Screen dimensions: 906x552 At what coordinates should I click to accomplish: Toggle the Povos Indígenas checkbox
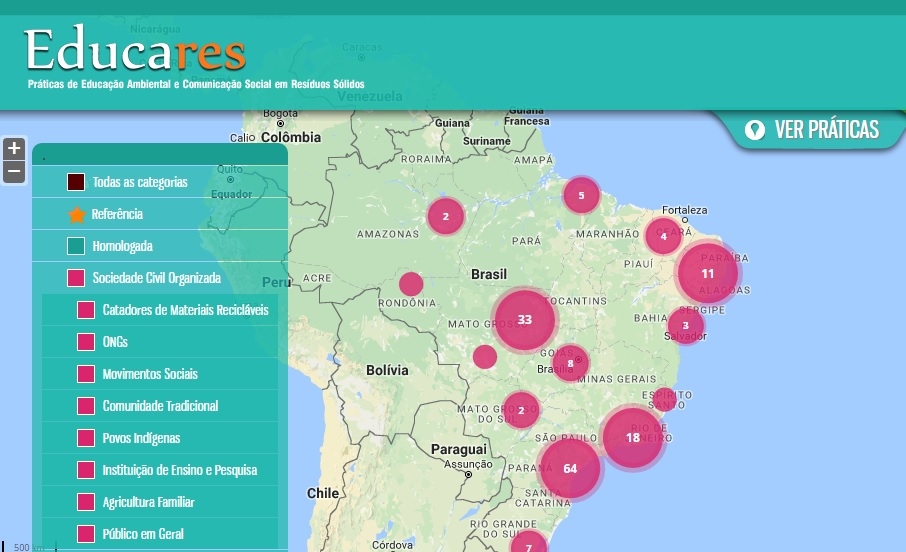[x=86, y=438]
